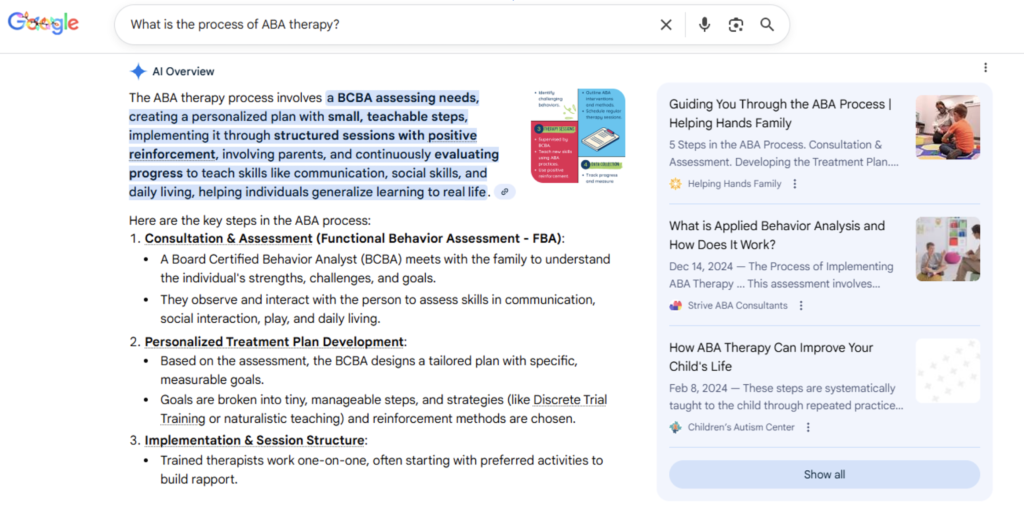1024x513 pixels.
Task: Click bullet "They observe and interact with the person"
Action: 378,309
